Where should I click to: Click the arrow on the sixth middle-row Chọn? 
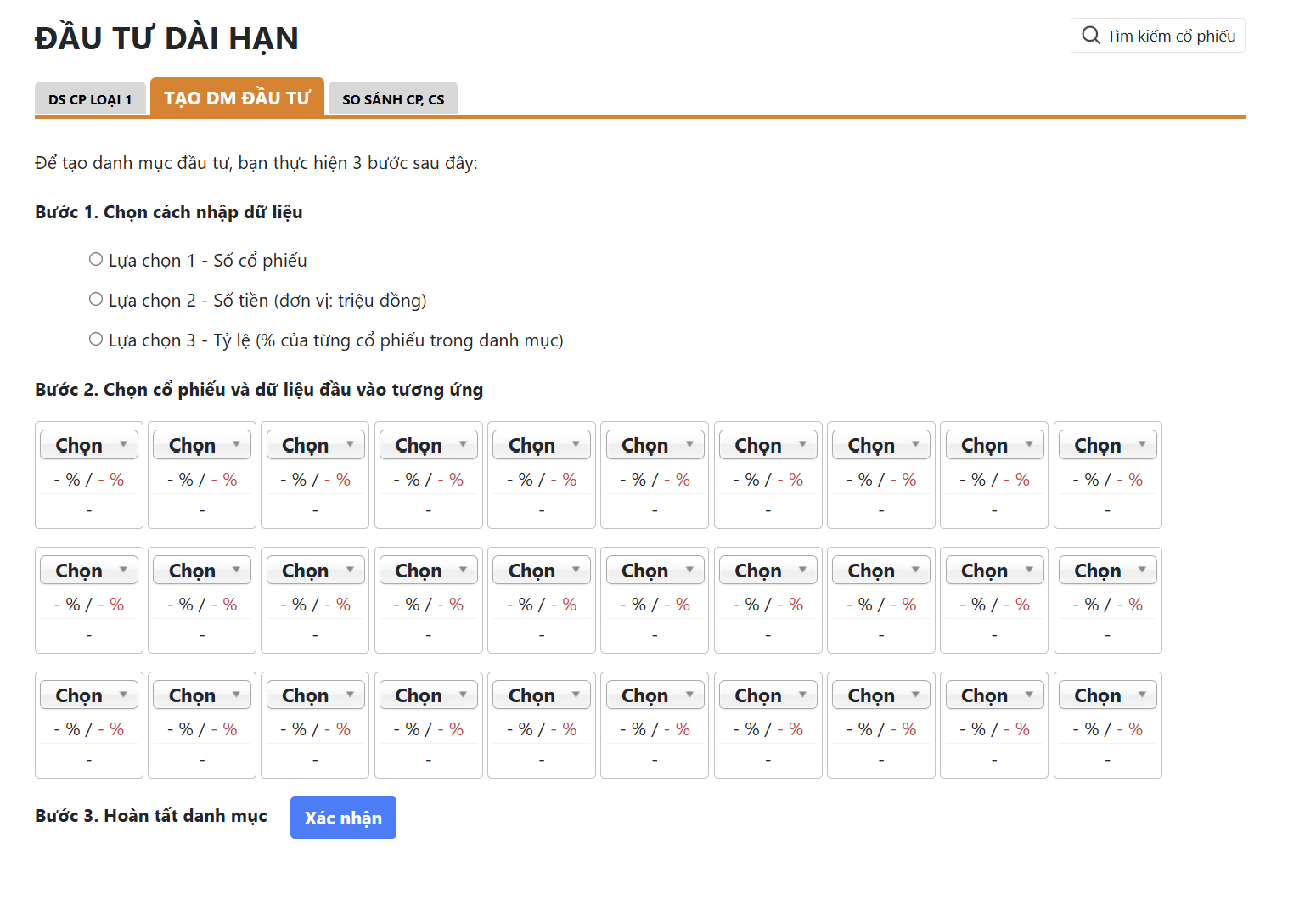coord(689,569)
